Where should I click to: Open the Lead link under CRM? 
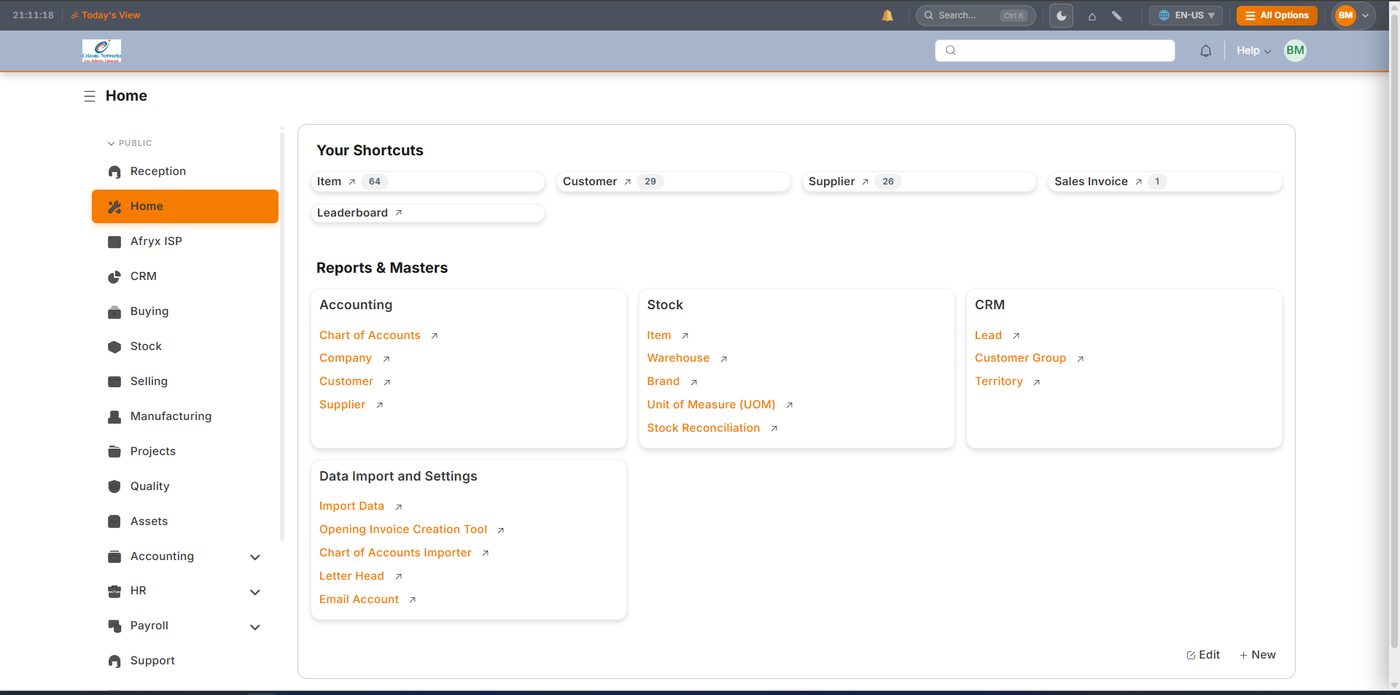(988, 335)
